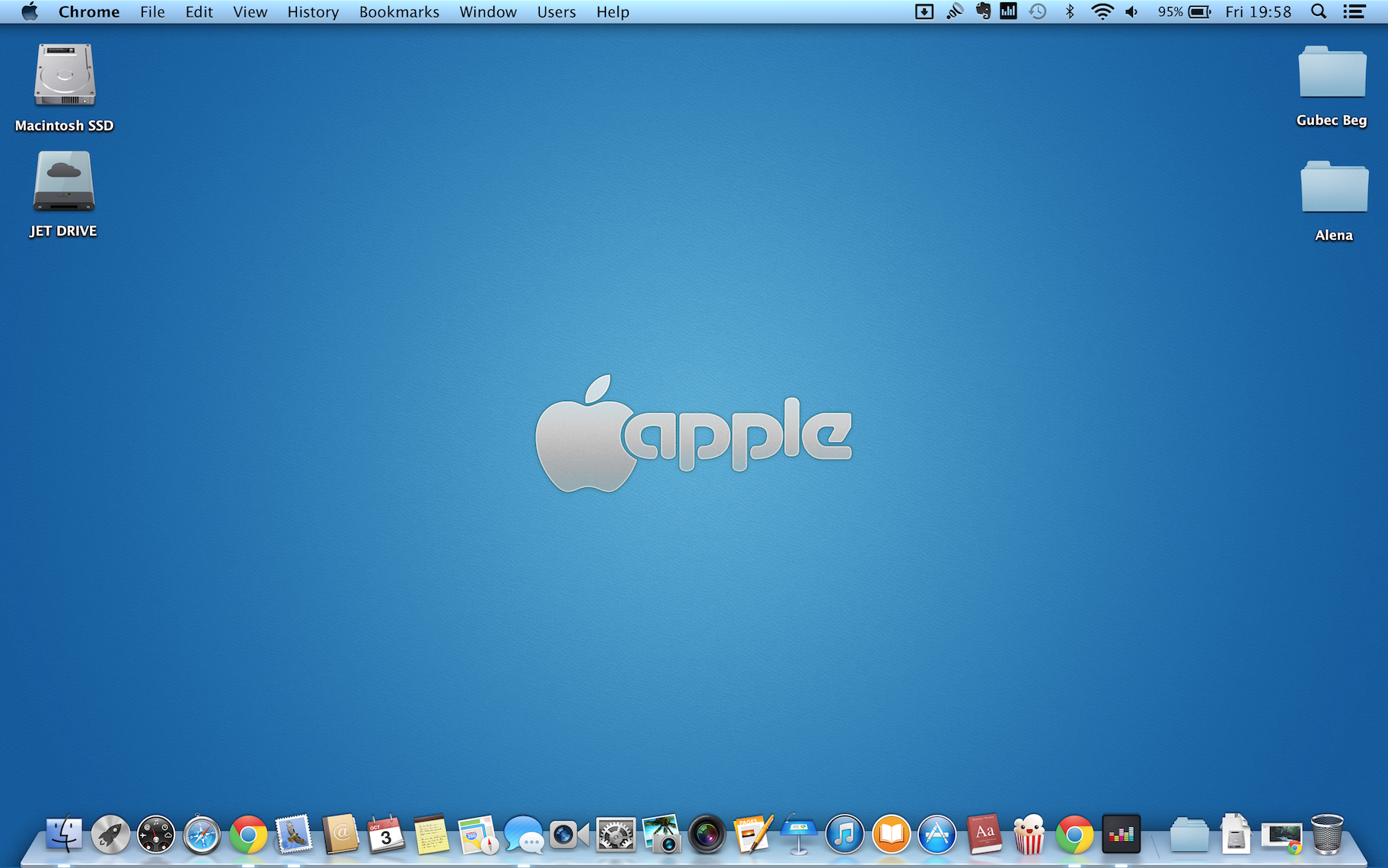Open the 95% battery status menu

(x=1184, y=11)
